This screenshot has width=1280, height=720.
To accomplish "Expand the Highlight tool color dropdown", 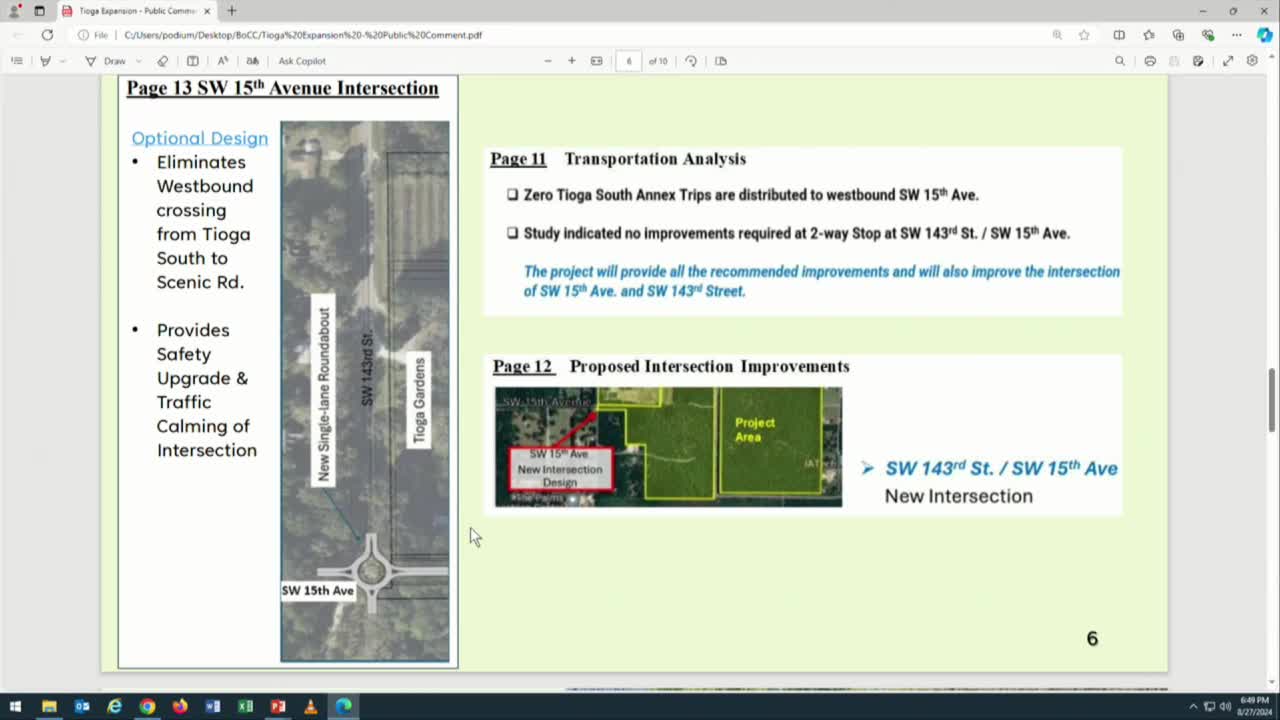I will [62, 61].
